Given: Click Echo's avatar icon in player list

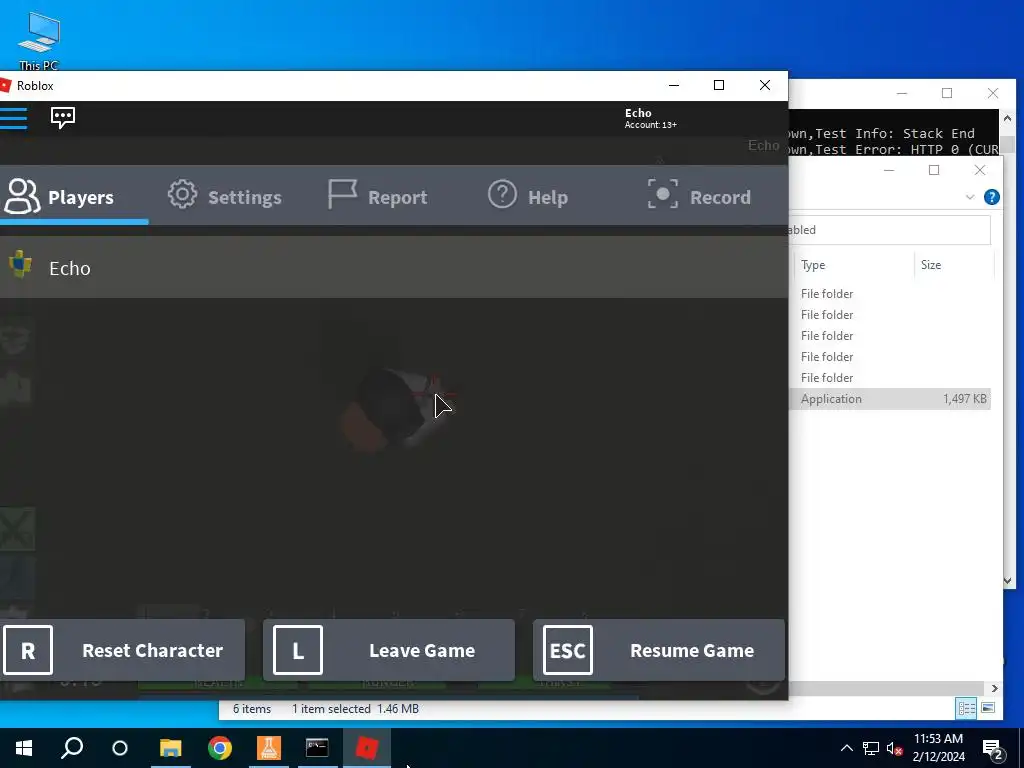Looking at the screenshot, I should click(x=20, y=264).
